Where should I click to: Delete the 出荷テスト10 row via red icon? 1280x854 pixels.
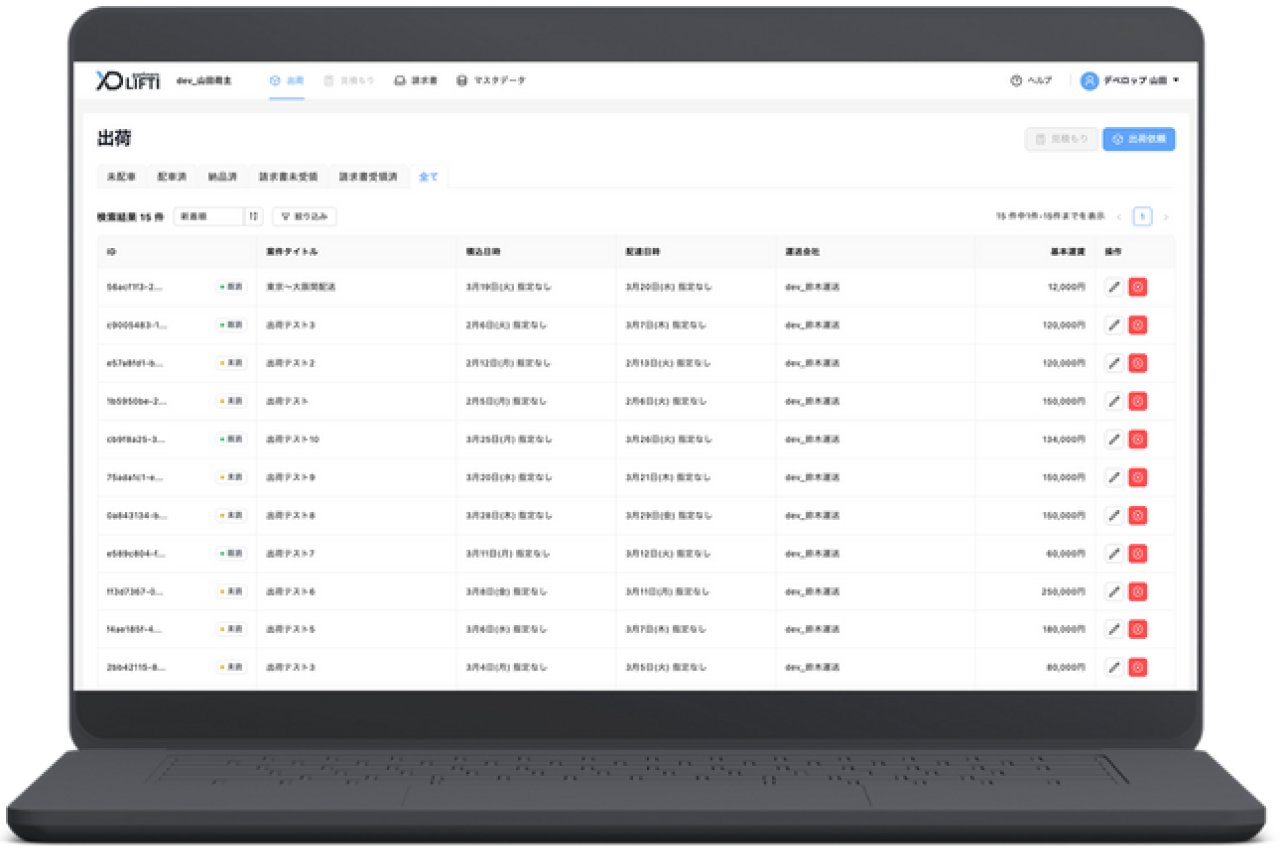click(x=1138, y=439)
